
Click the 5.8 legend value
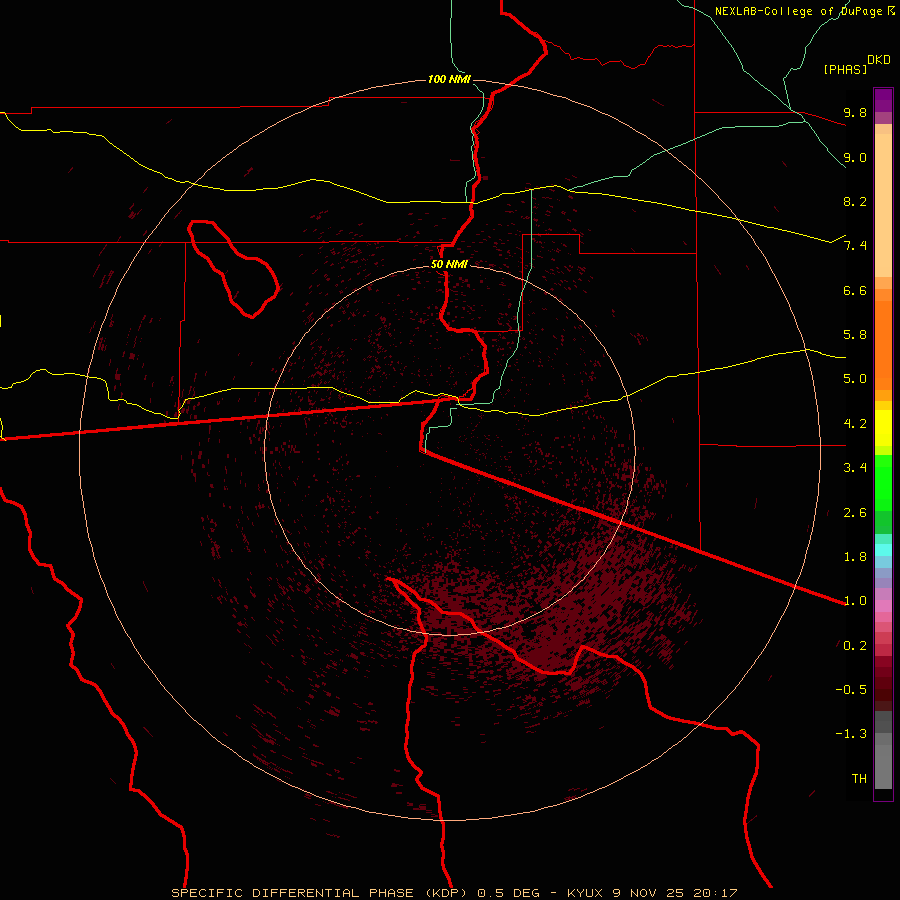[x=855, y=335]
